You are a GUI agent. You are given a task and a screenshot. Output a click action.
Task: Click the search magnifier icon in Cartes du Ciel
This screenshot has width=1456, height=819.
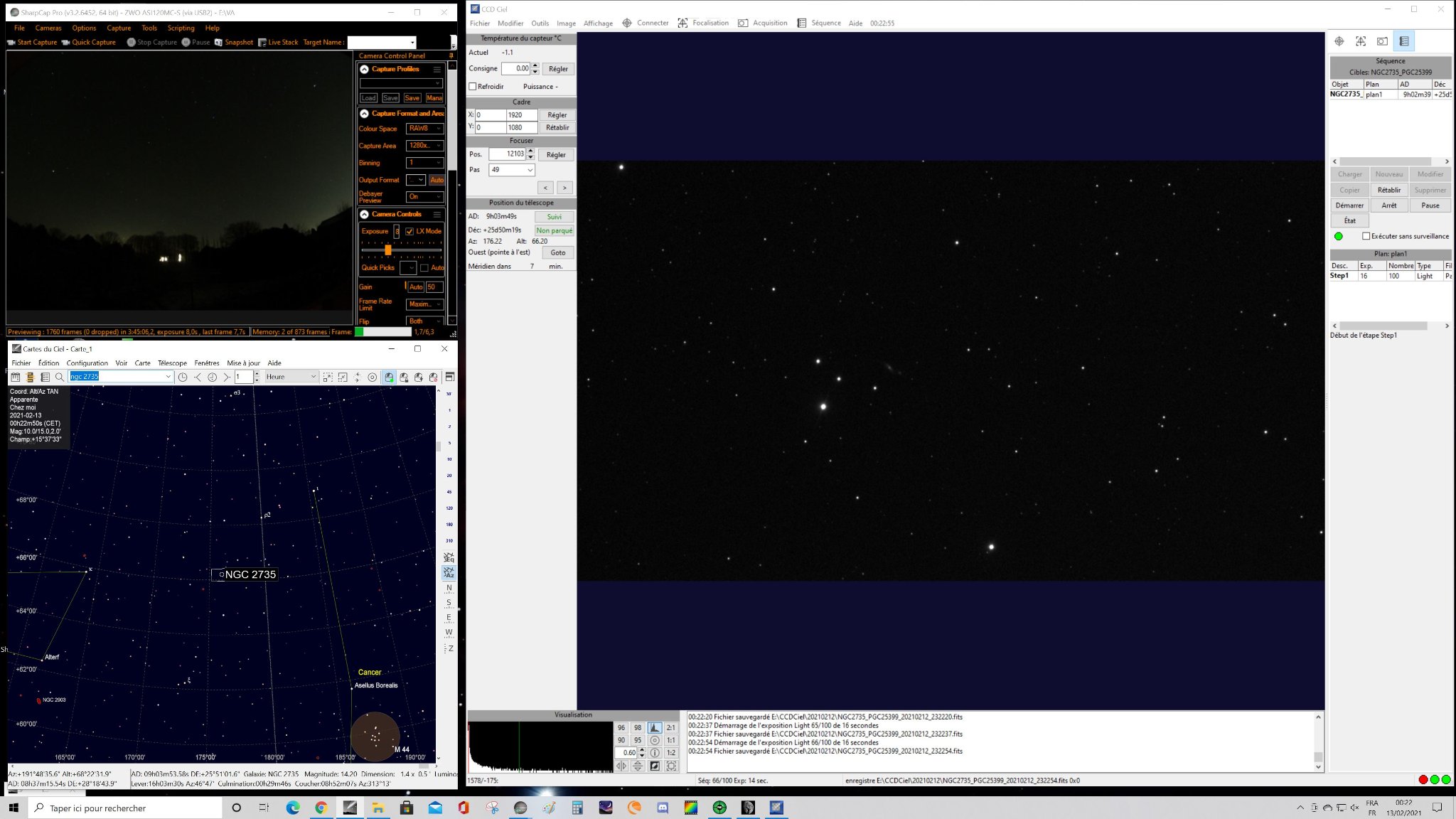point(60,377)
